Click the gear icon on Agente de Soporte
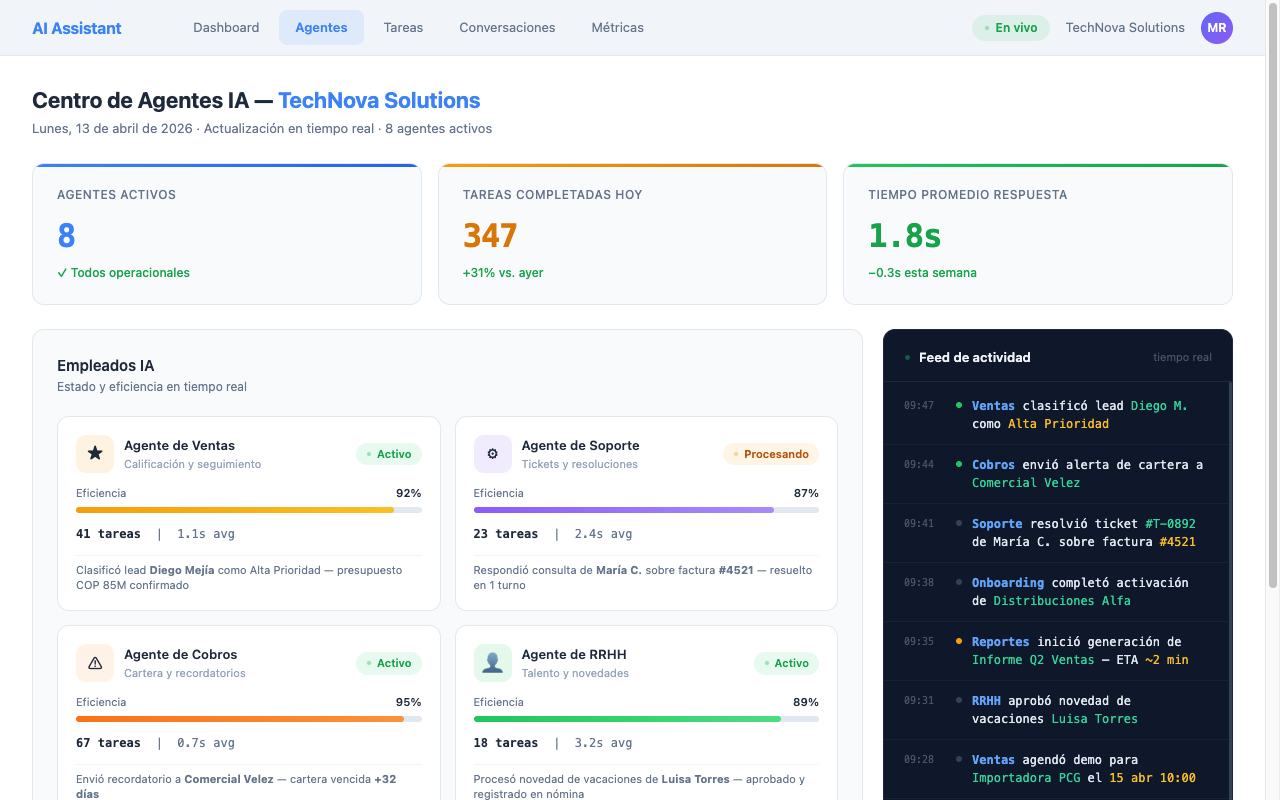The image size is (1280, 800). 492,454
